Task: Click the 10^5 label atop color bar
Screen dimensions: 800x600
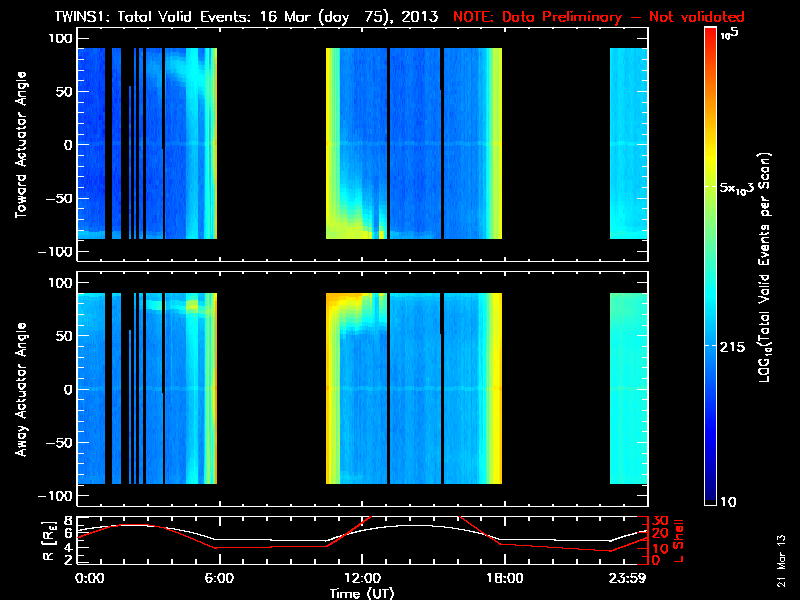Action: click(729, 34)
